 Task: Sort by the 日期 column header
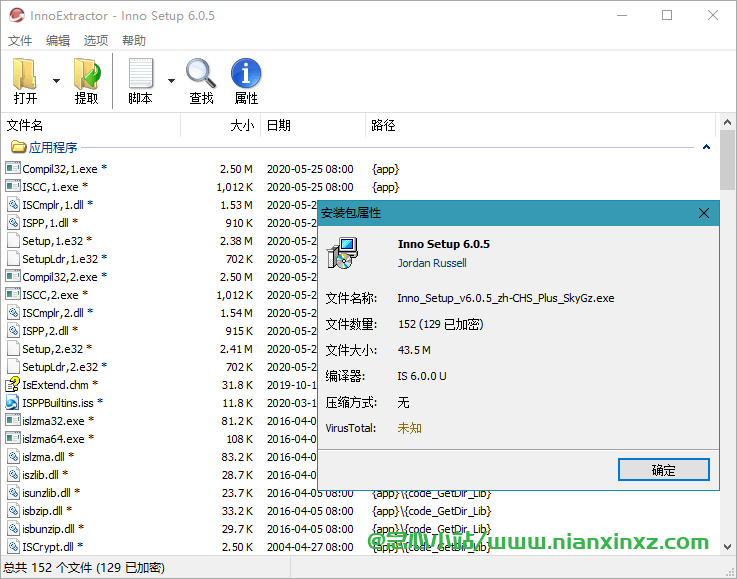(x=313, y=125)
